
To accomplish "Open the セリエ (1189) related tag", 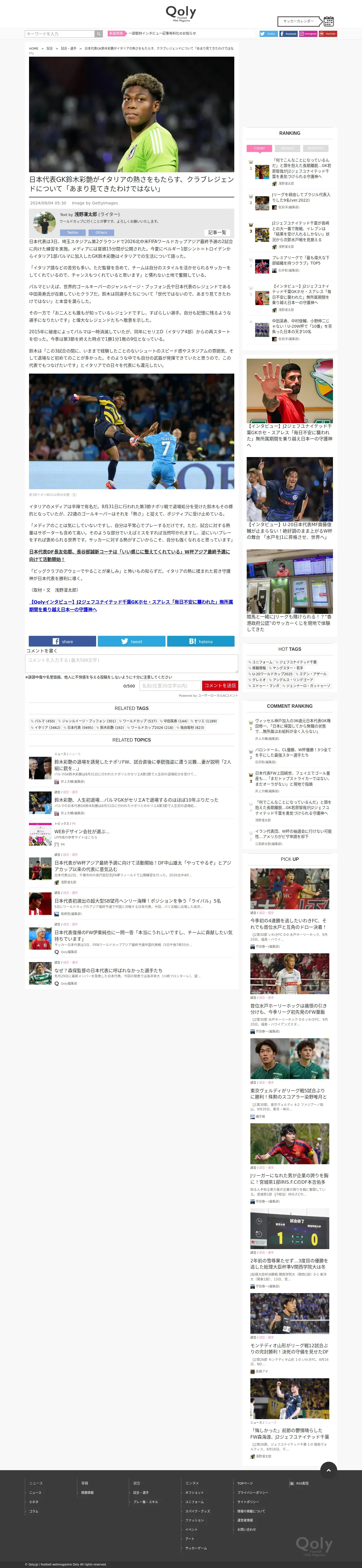I will (203, 721).
